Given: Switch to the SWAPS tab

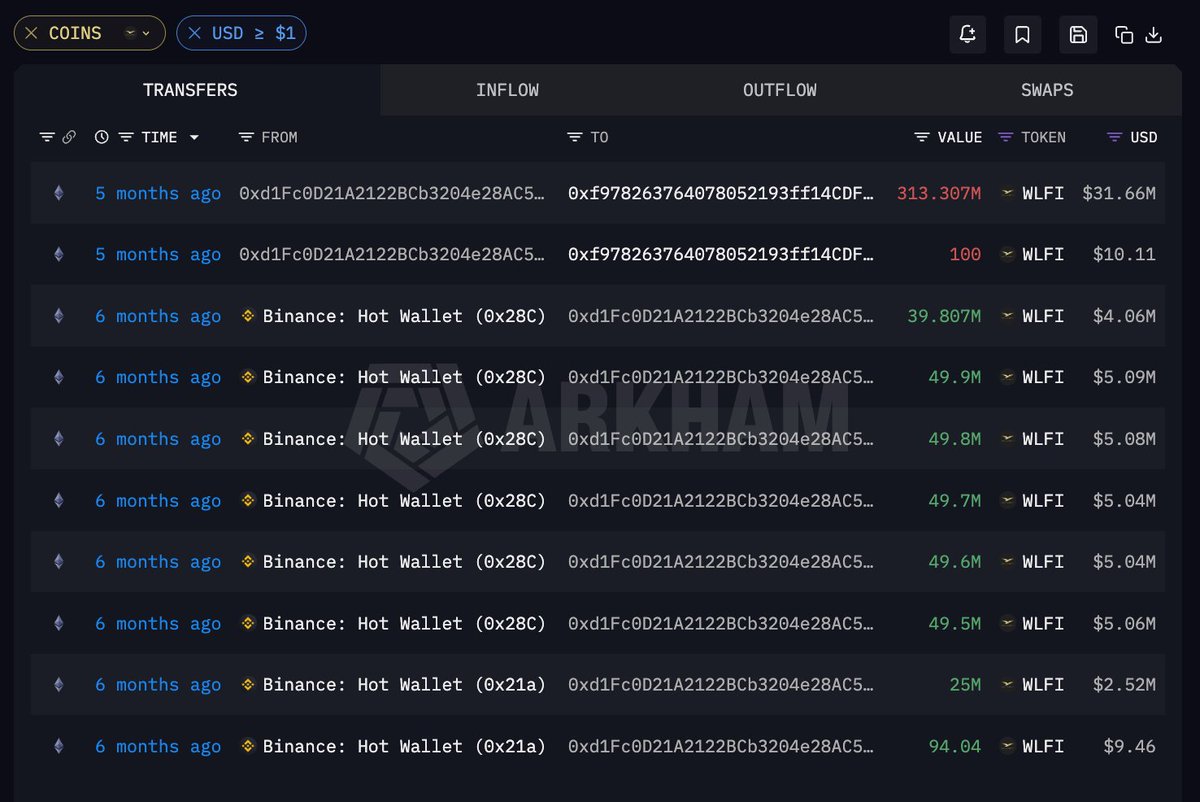Looking at the screenshot, I should [1047, 90].
